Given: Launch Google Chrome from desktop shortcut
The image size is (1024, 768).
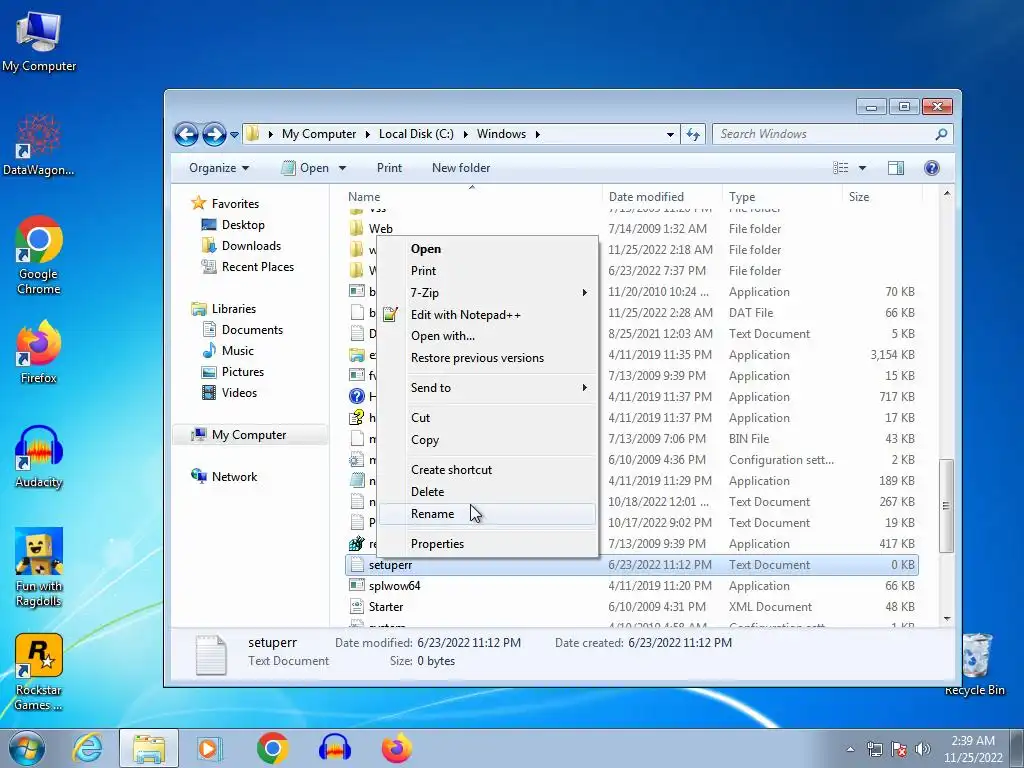Looking at the screenshot, I should pos(39,255).
